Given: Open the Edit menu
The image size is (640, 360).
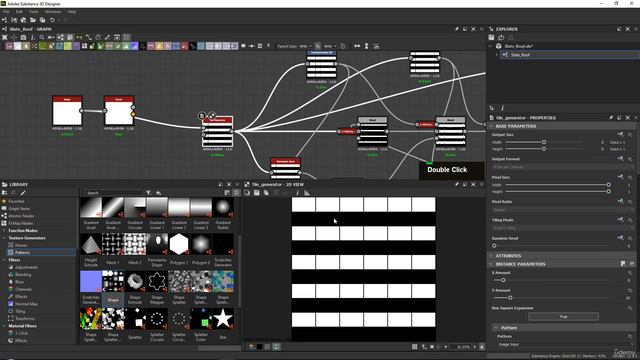Looking at the screenshot, I should click(19, 12).
